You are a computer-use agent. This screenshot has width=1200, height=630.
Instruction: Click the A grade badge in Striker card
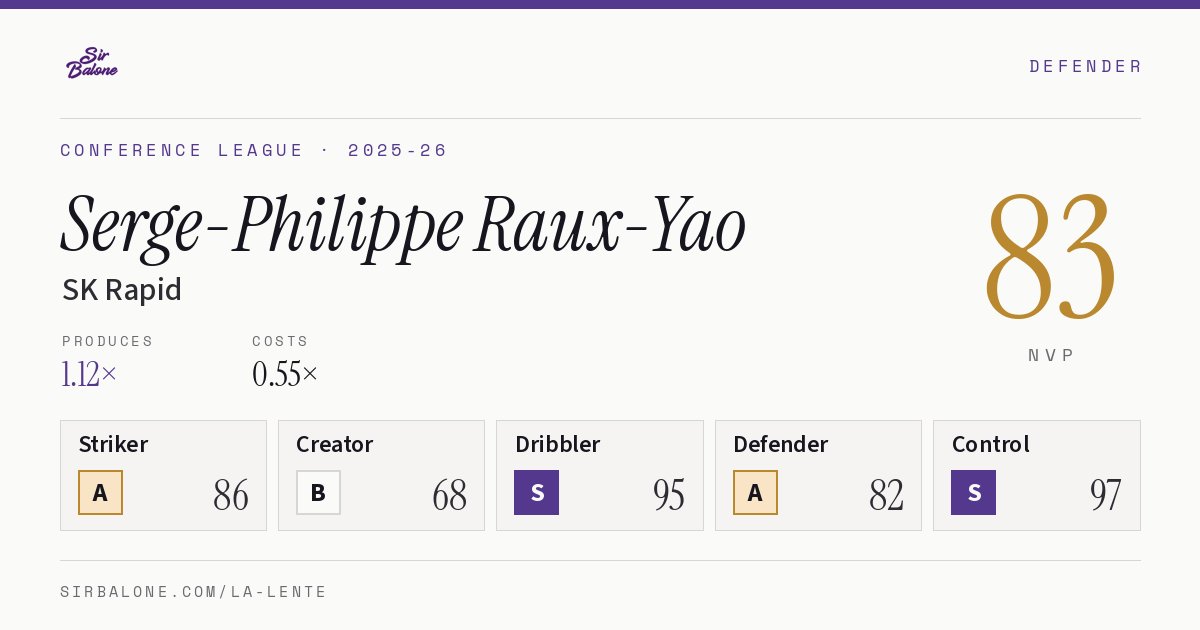(100, 493)
